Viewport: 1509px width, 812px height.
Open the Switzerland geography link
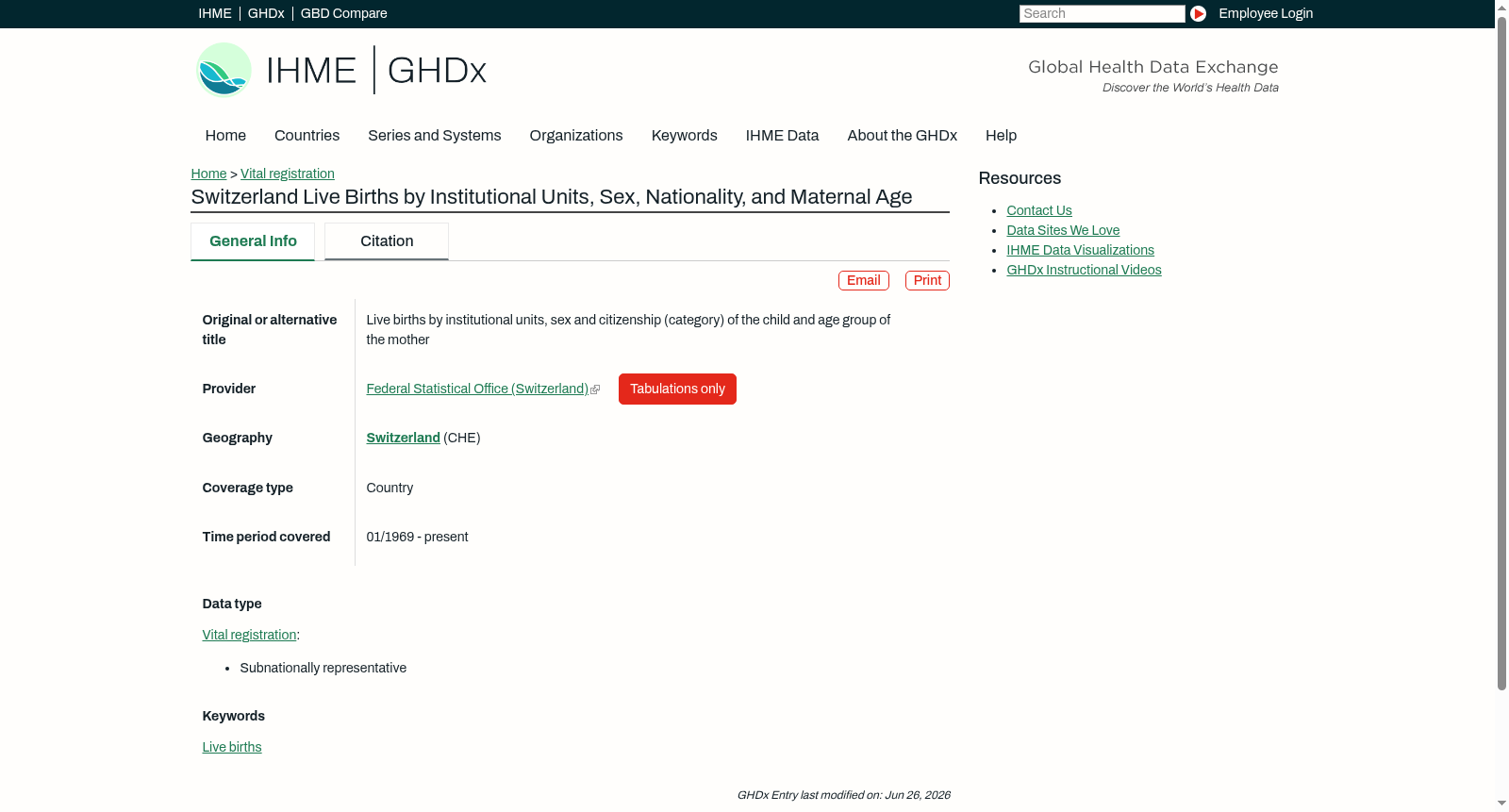pos(404,439)
